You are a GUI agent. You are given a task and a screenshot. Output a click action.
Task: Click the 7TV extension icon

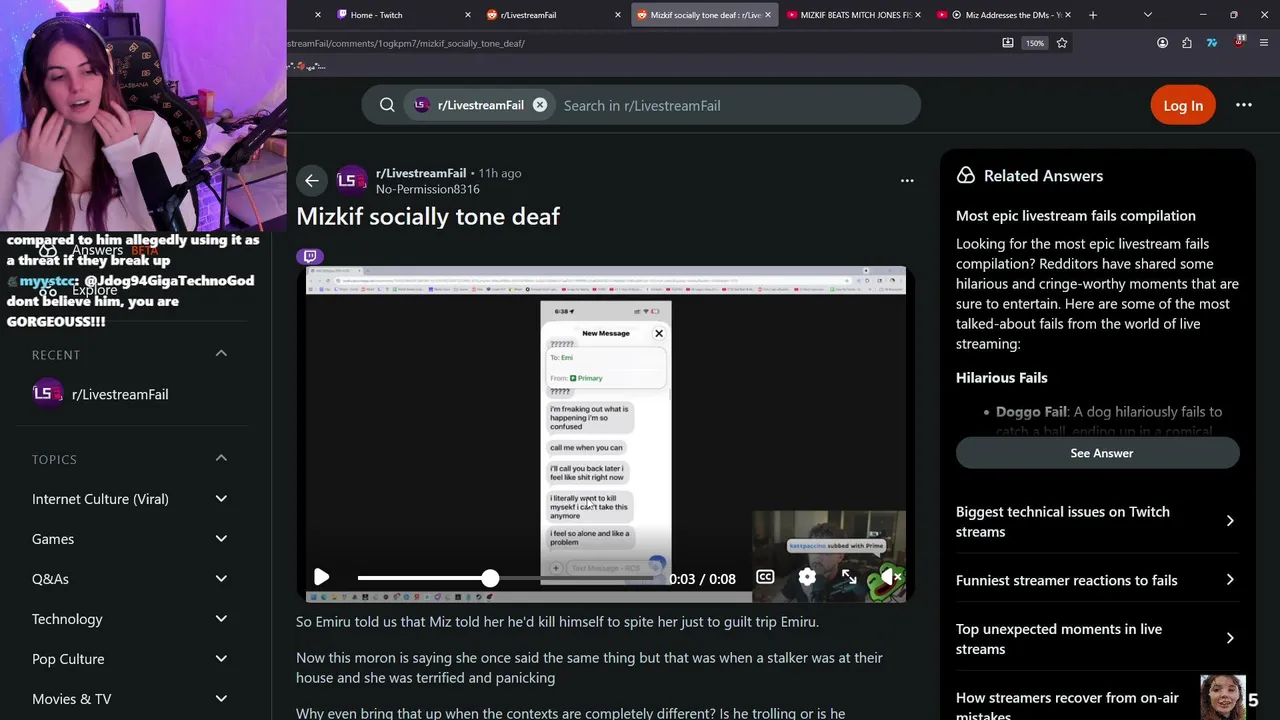point(1212,43)
